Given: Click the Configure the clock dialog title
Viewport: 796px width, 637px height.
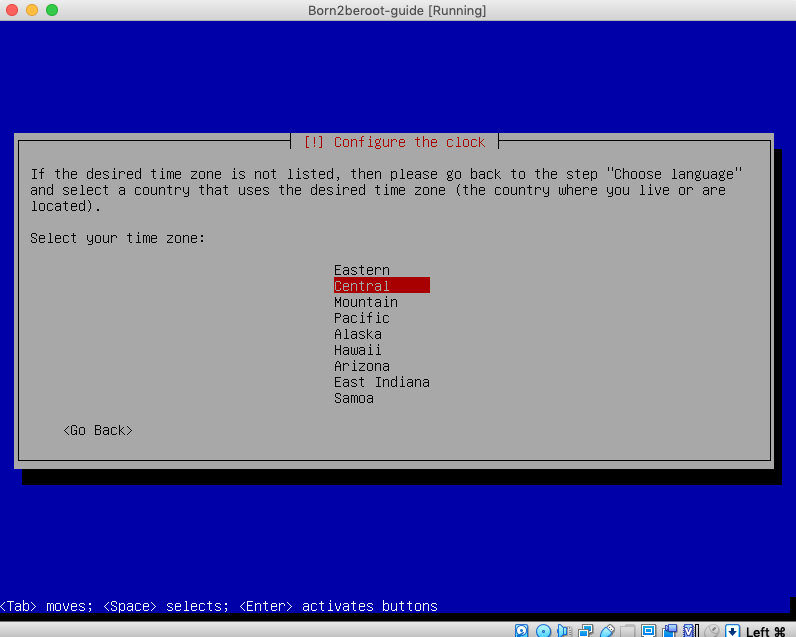Looking at the screenshot, I should (394, 142).
